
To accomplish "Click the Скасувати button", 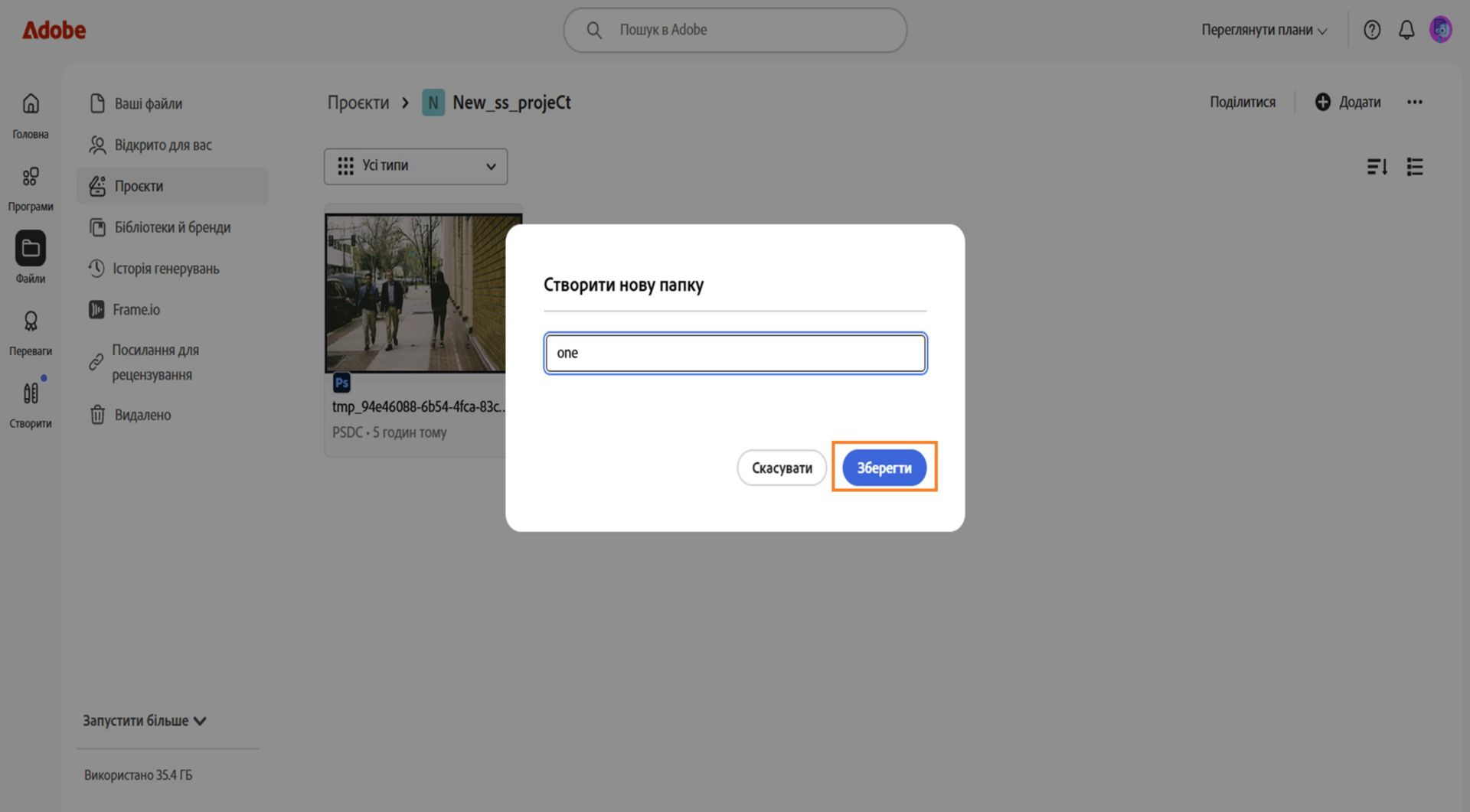I will [782, 468].
